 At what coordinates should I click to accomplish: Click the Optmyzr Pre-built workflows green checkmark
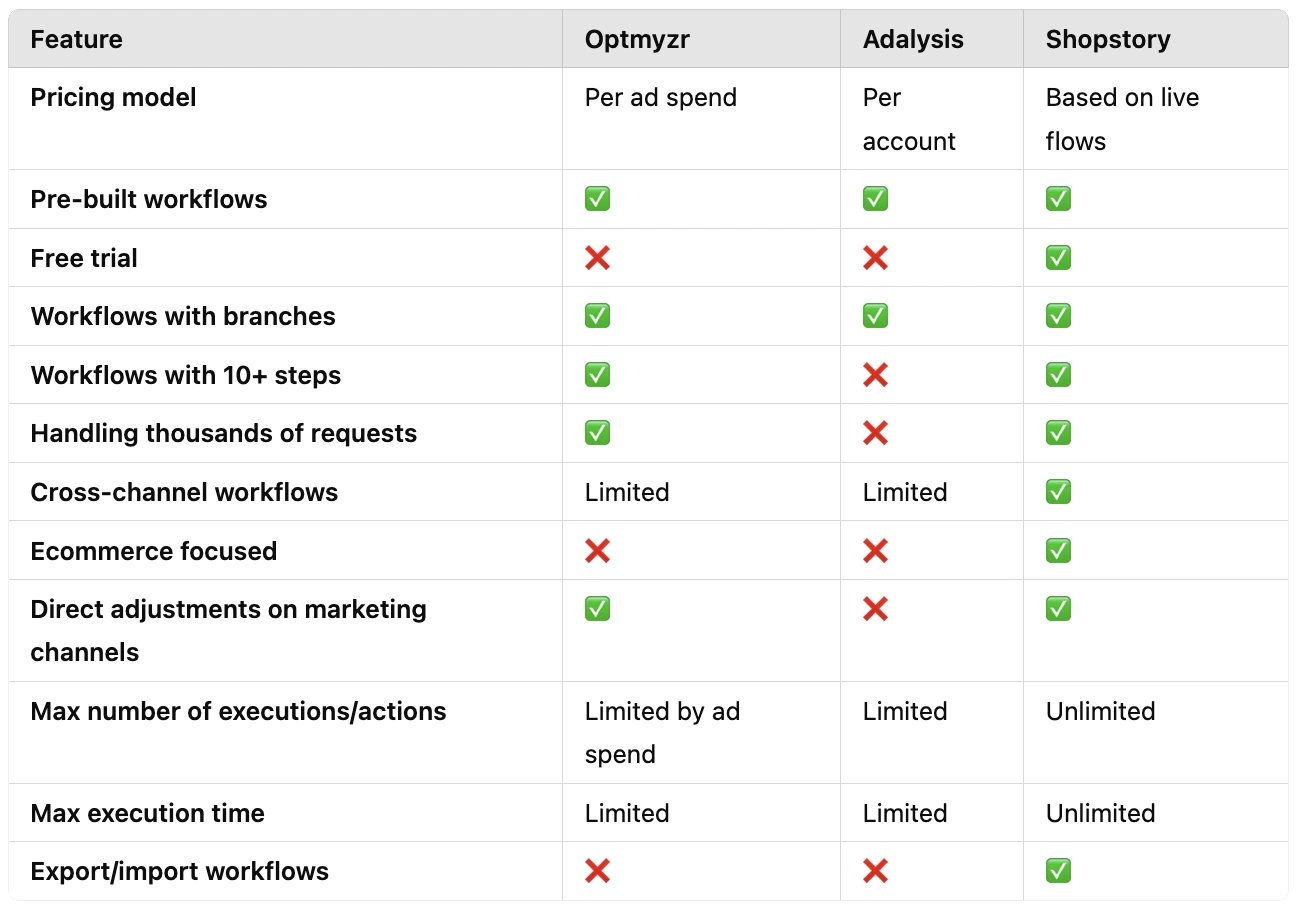coord(597,199)
